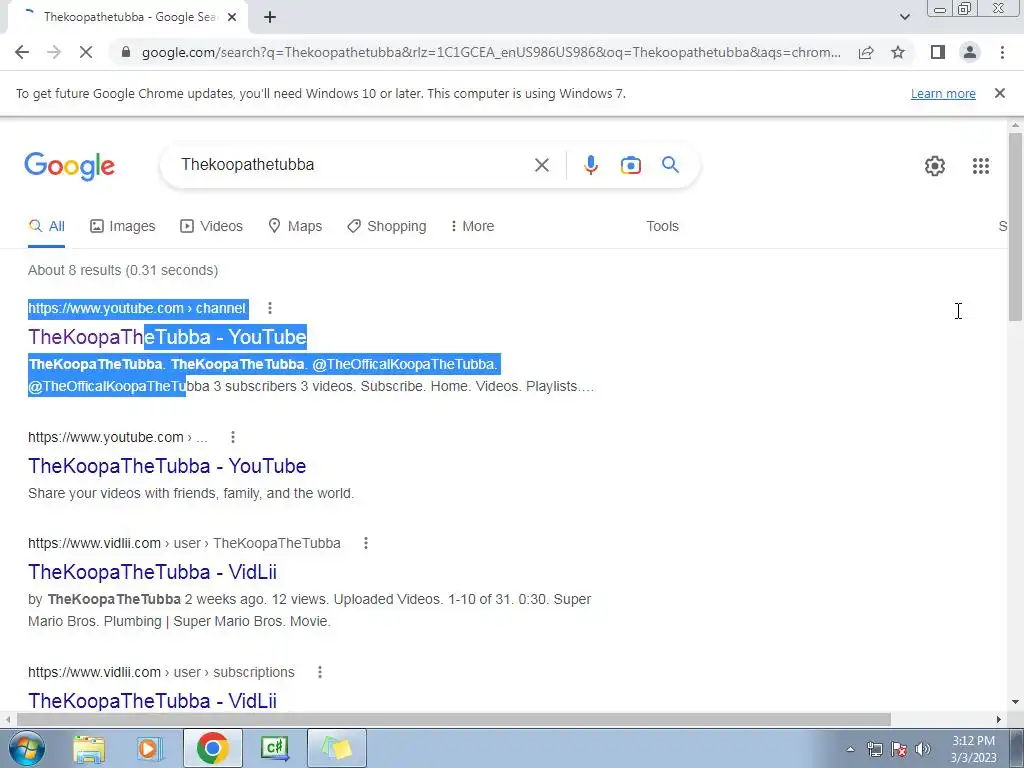Viewport: 1024px width, 768px height.
Task: Open the Chrome three-dot menu
Action: [1002, 52]
